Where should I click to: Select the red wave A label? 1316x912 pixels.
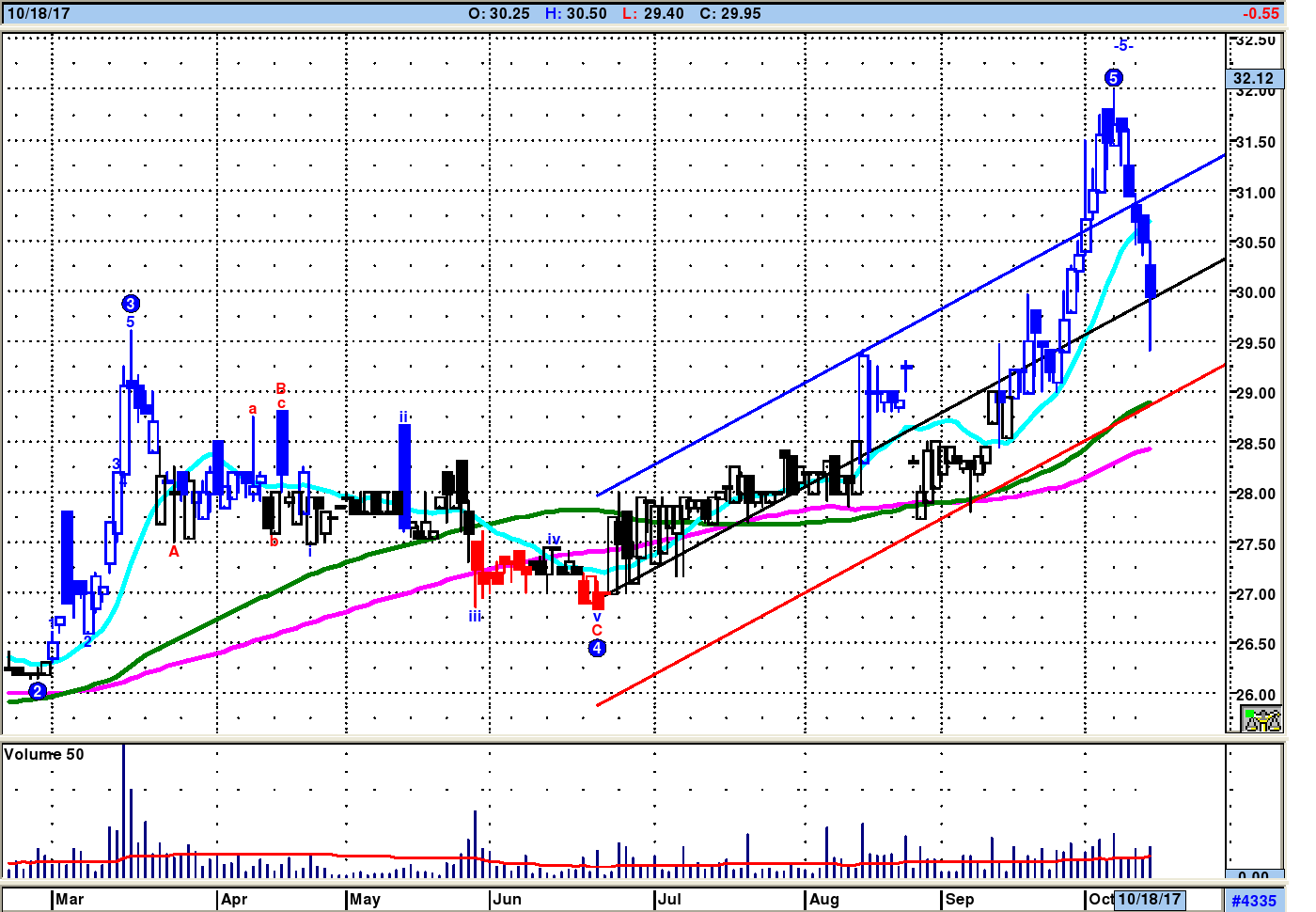(174, 552)
